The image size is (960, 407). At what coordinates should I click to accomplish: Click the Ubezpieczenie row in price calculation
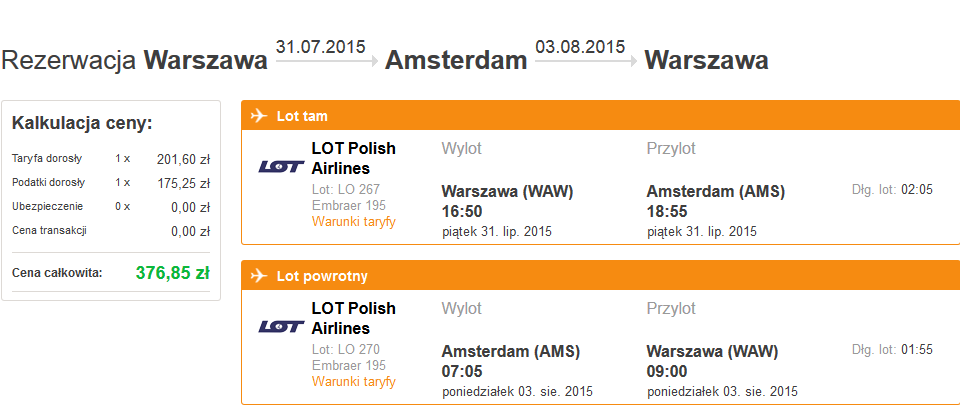[111, 207]
